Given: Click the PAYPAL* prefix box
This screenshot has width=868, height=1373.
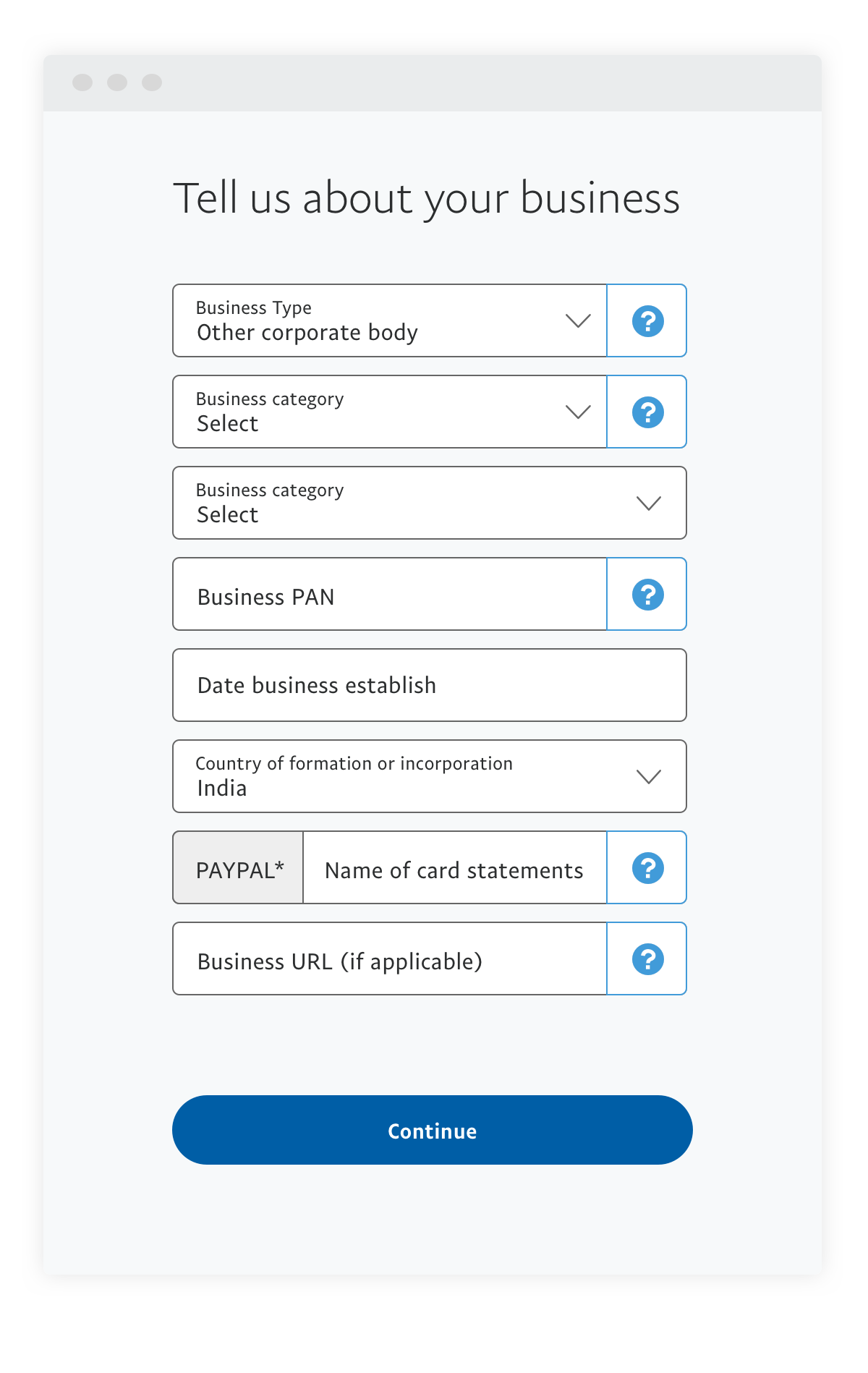Looking at the screenshot, I should [239, 868].
